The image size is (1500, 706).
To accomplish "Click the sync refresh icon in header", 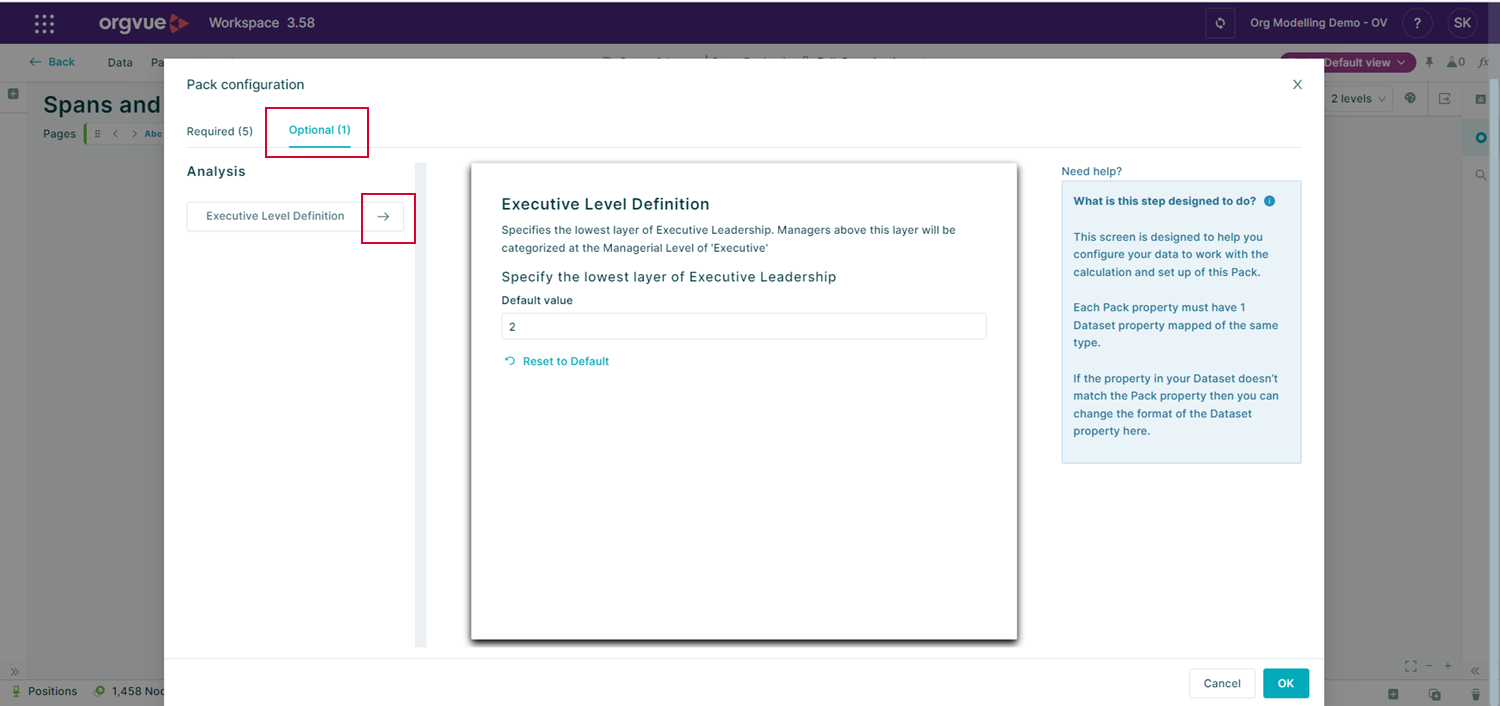I will coord(1220,23).
